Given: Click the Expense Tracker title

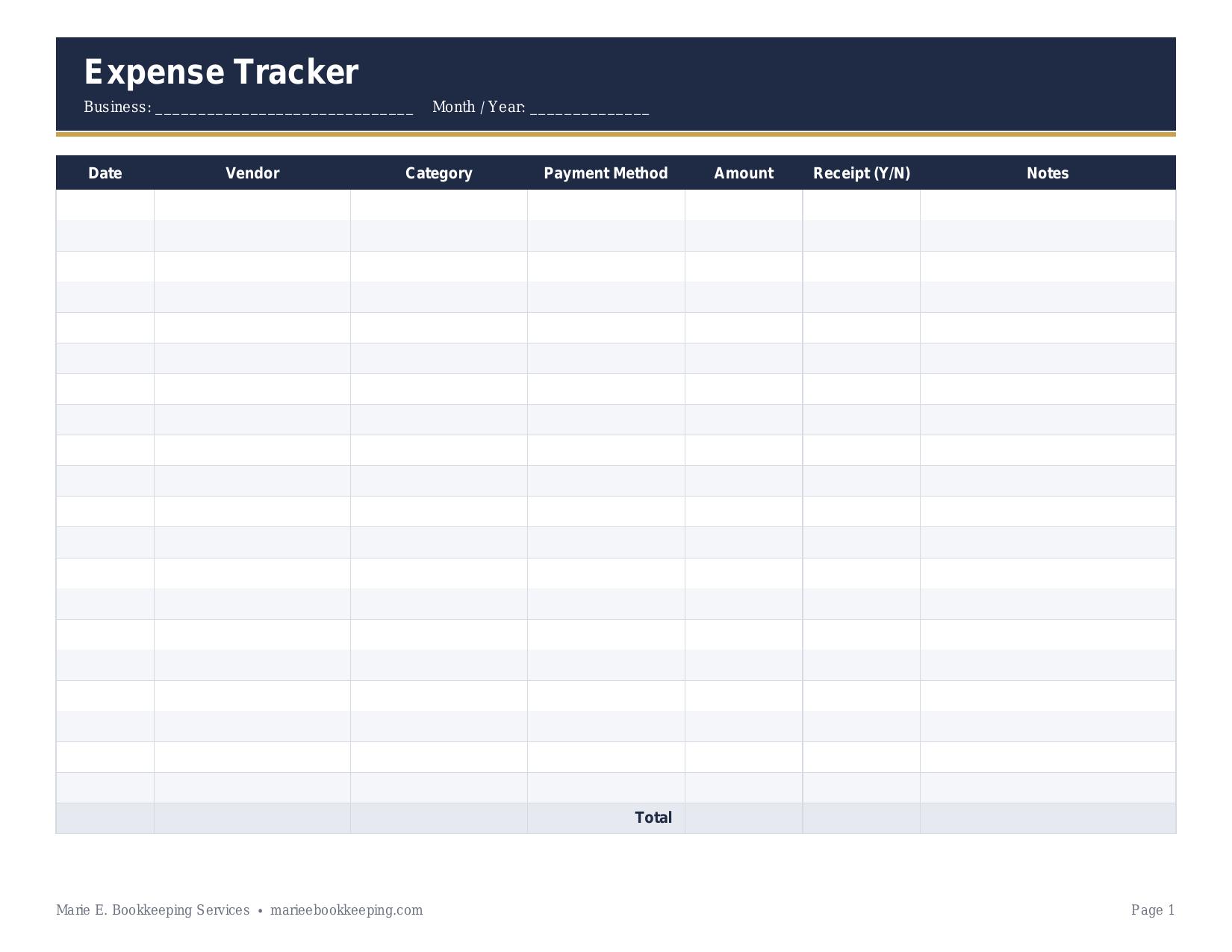Looking at the screenshot, I should (221, 72).
